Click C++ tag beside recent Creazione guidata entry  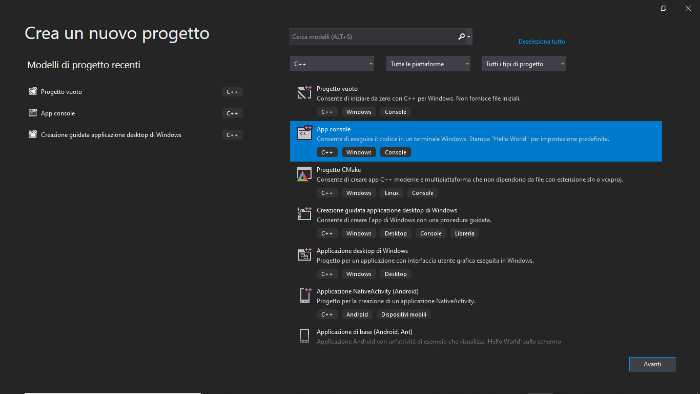232,135
